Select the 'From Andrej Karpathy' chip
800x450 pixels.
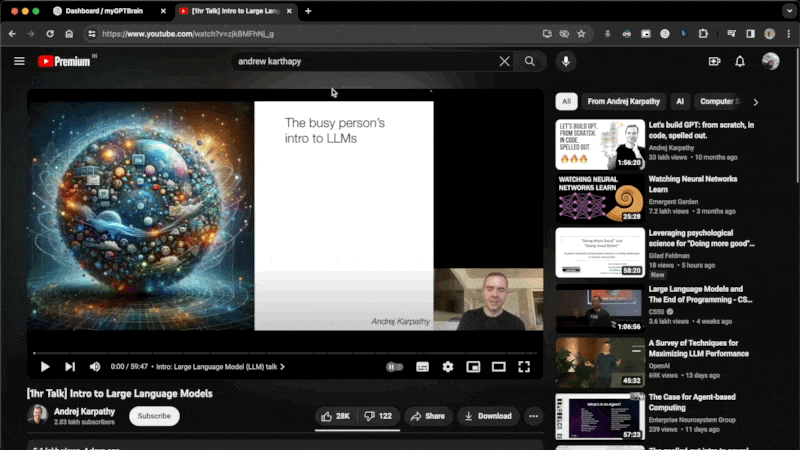click(623, 102)
